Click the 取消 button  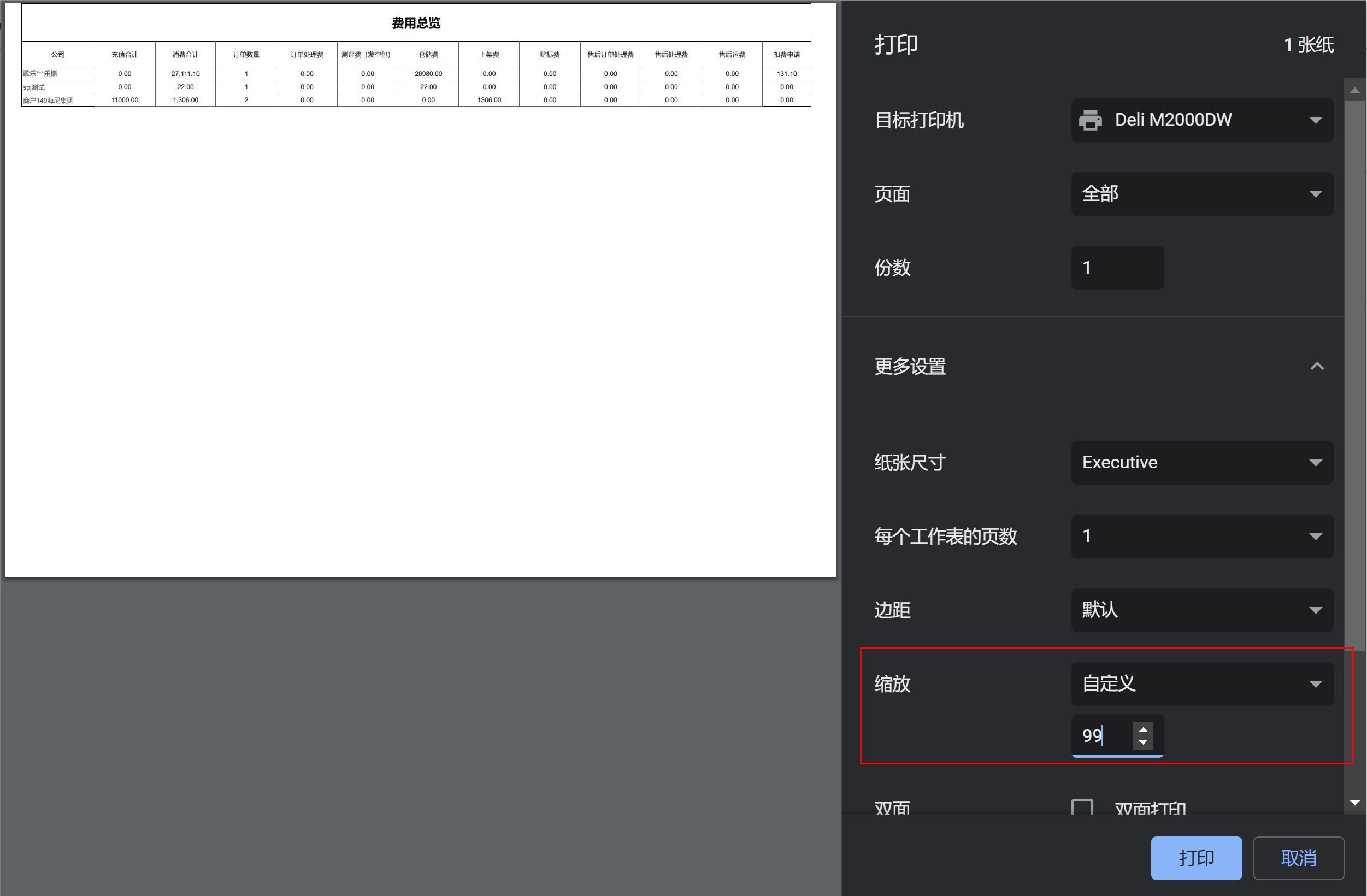tap(1298, 858)
